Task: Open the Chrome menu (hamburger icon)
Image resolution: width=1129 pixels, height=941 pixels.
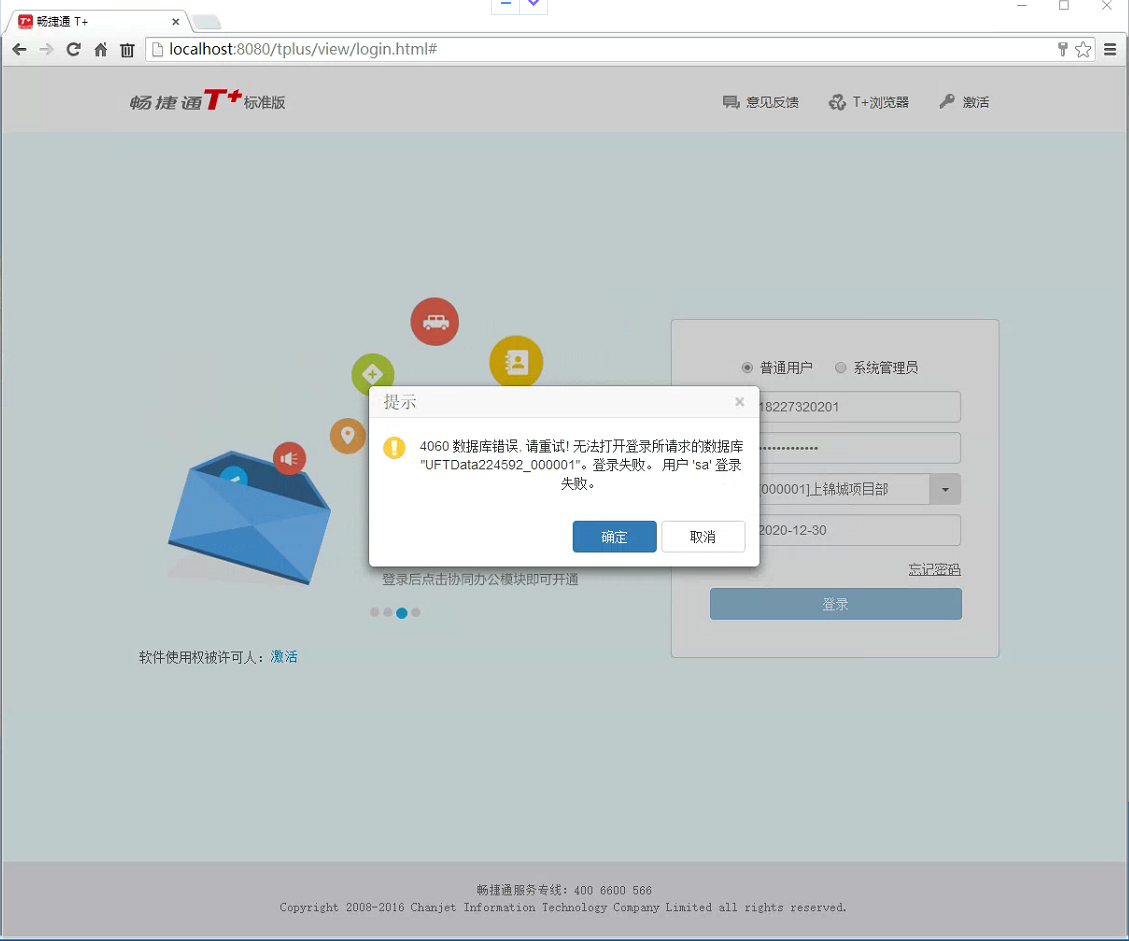Action: pos(1112,49)
